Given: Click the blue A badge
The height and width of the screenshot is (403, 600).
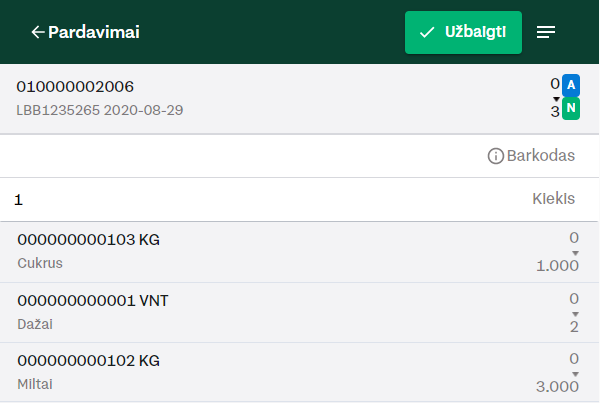Looking at the screenshot, I should 571,85.
